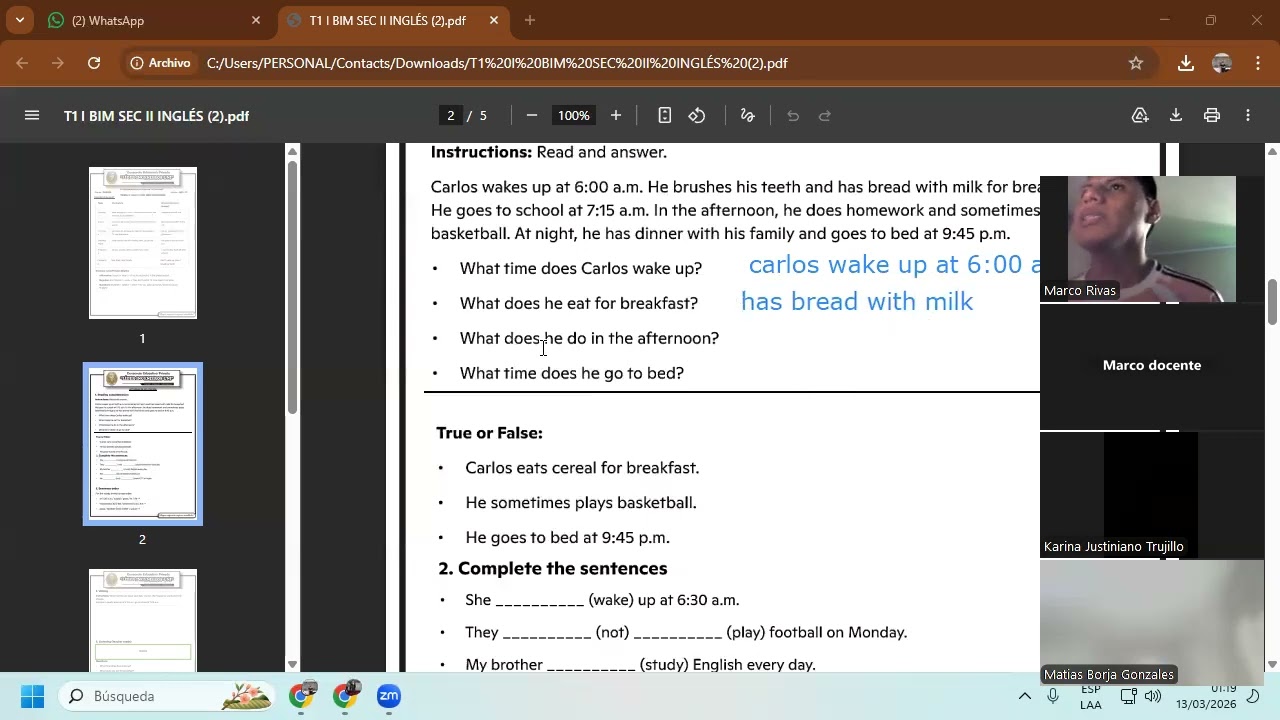Click the Búsqueda taskbar search box
Image resolution: width=1280 pixels, height=720 pixels.
click(x=166, y=696)
